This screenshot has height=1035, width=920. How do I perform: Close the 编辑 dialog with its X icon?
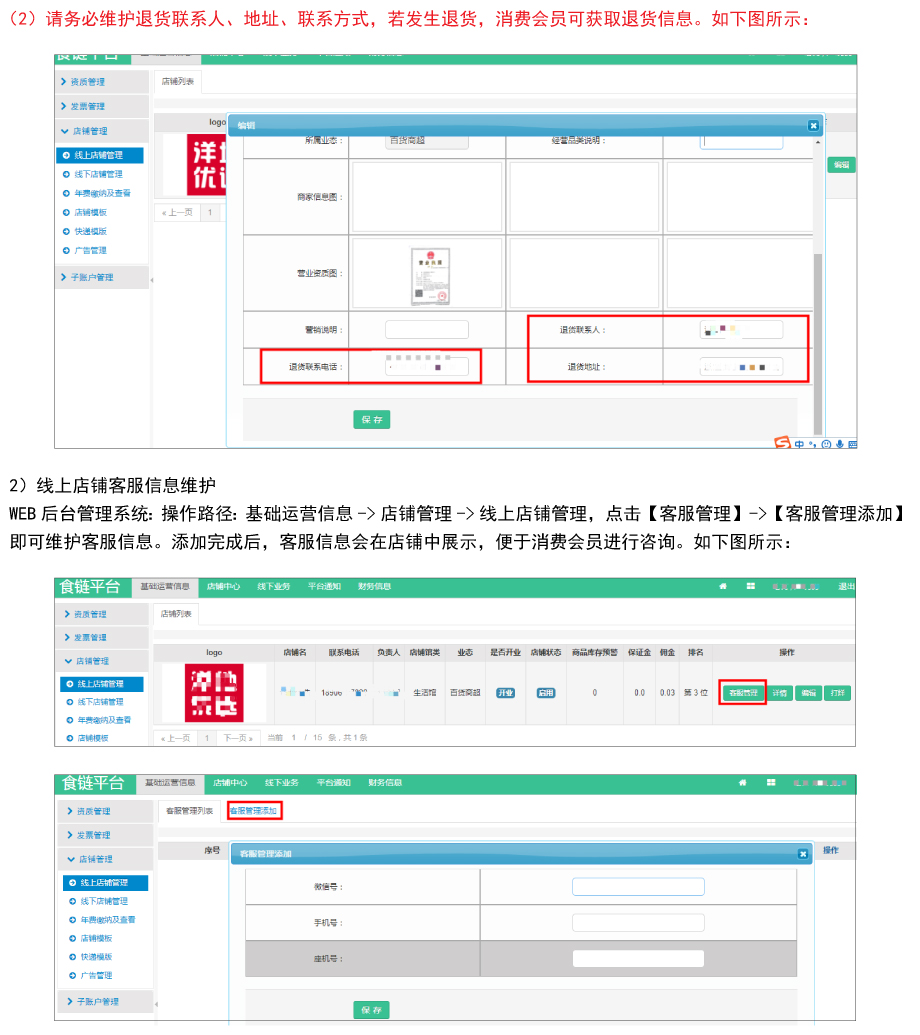[x=813, y=125]
